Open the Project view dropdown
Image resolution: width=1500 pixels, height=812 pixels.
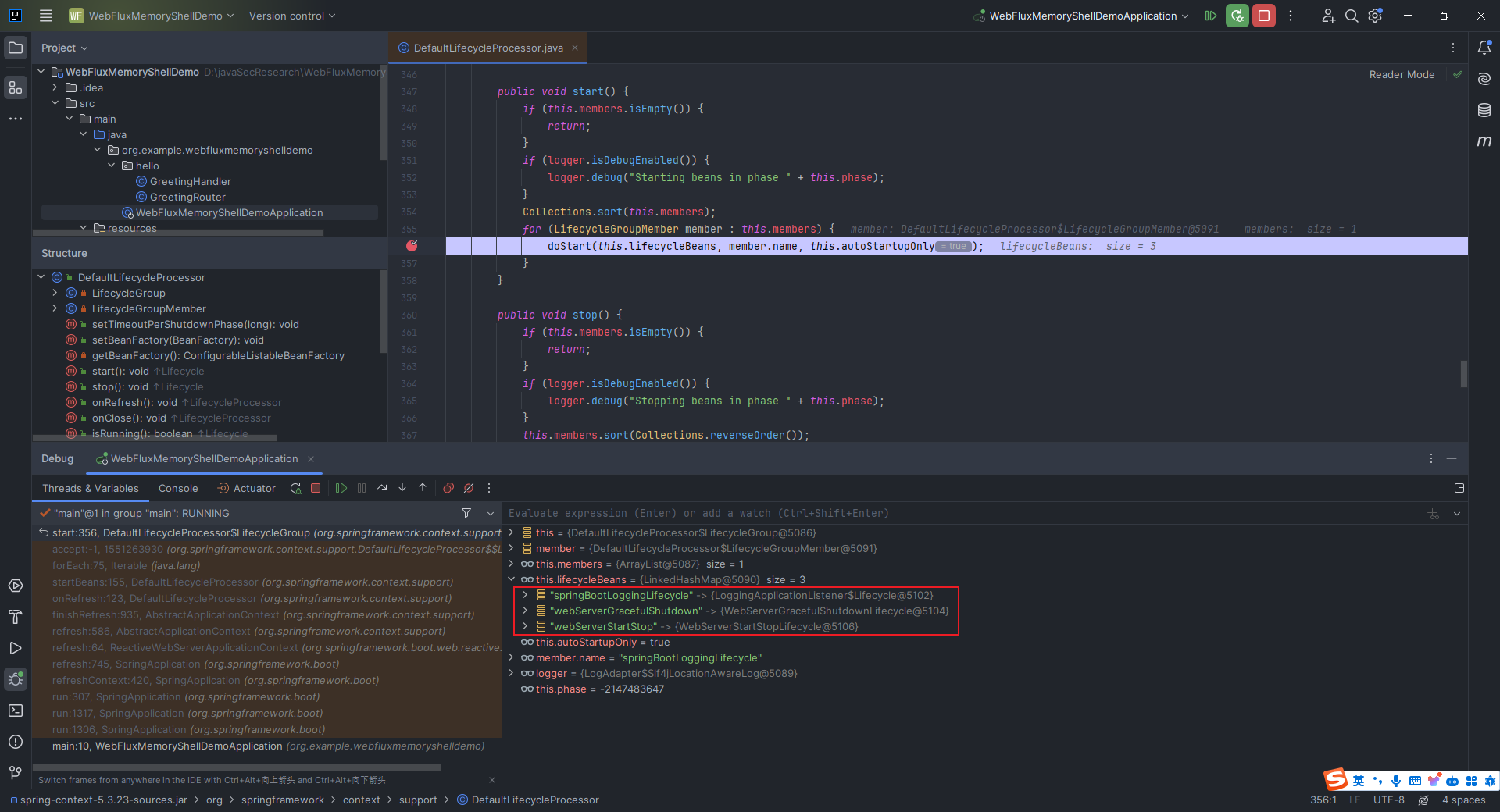point(65,48)
